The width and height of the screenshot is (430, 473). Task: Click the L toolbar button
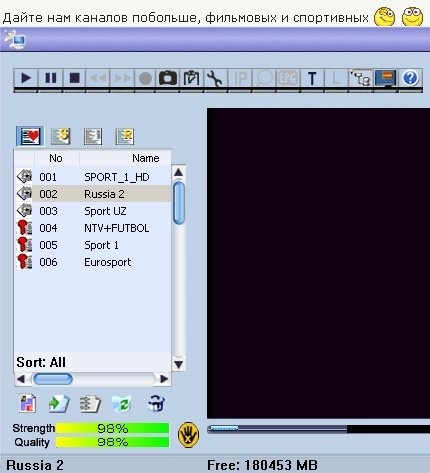pyautogui.click(x=336, y=78)
